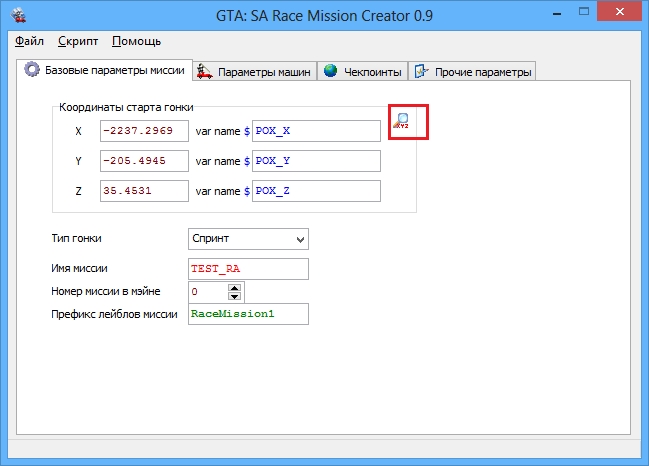Screen dimensions: 649x466
Task: Click the app icon in title bar
Action: [x=17, y=15]
